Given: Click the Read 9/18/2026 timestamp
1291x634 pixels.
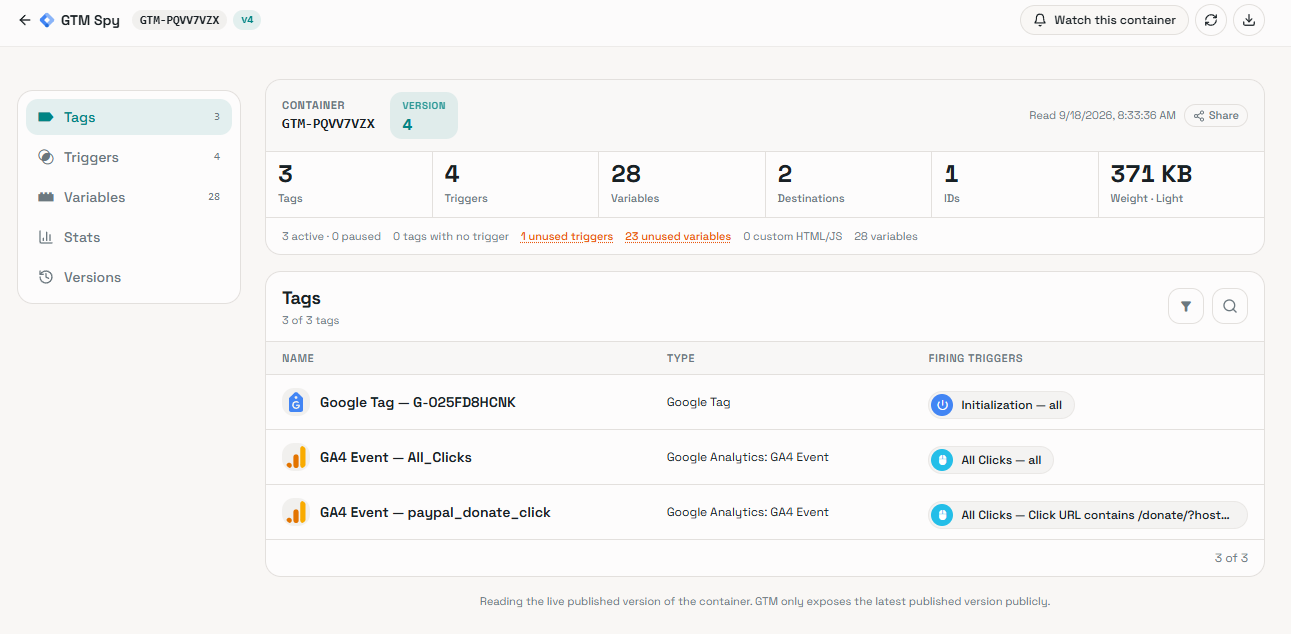Looking at the screenshot, I should tap(1102, 116).
